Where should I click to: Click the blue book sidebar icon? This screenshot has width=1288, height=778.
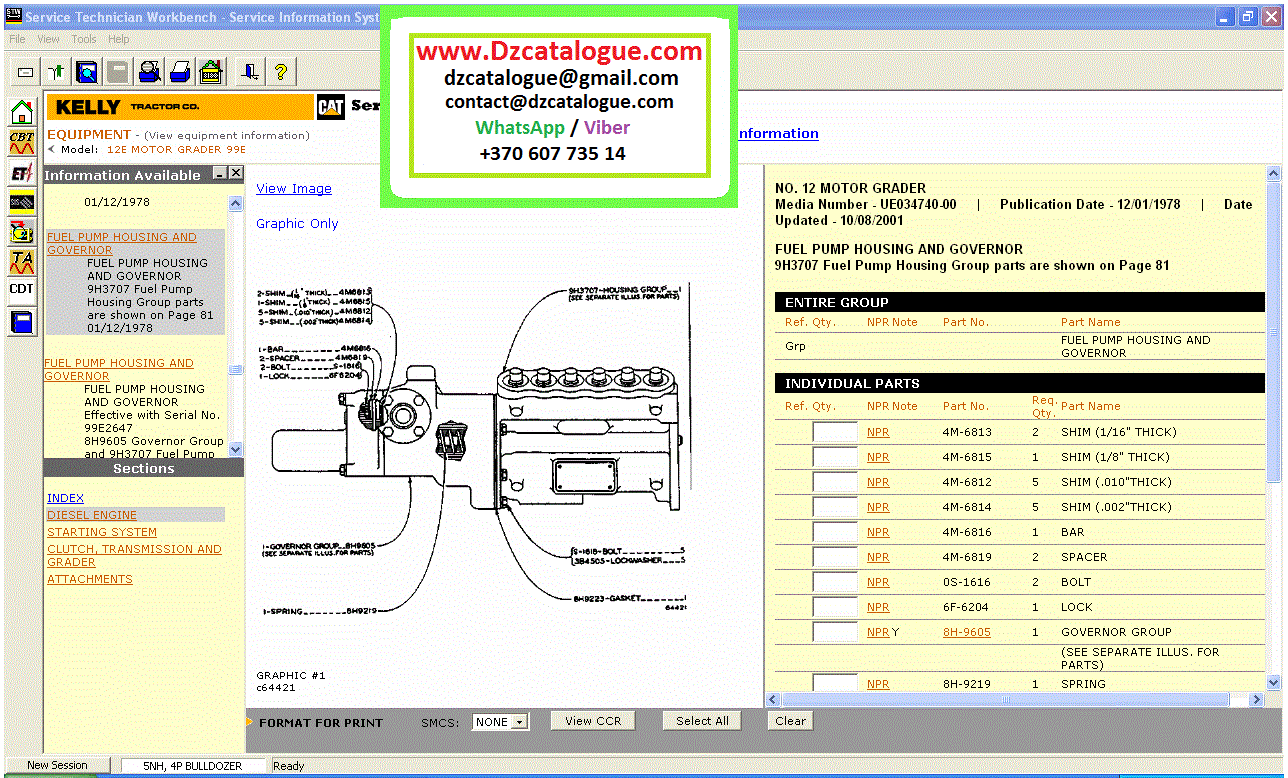22,322
